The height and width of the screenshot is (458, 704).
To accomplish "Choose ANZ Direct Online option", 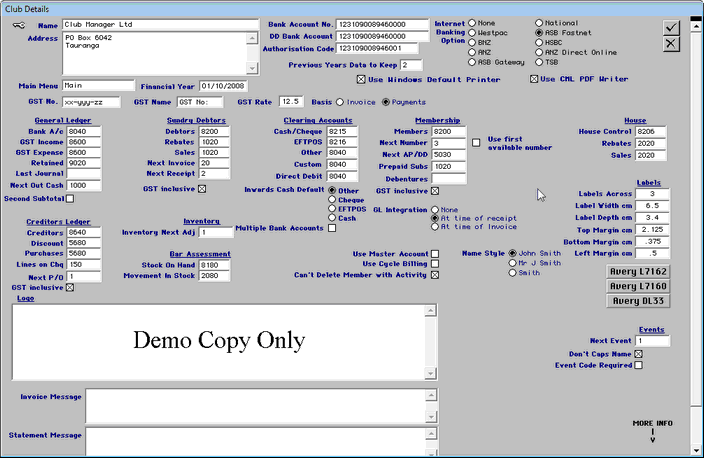I will tap(539, 52).
